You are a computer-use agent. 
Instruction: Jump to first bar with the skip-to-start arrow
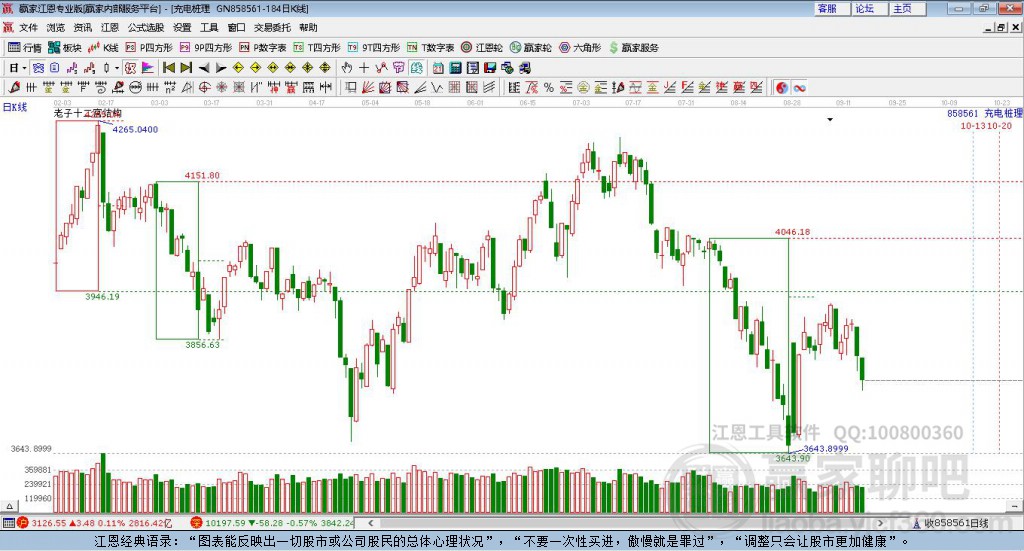168,68
